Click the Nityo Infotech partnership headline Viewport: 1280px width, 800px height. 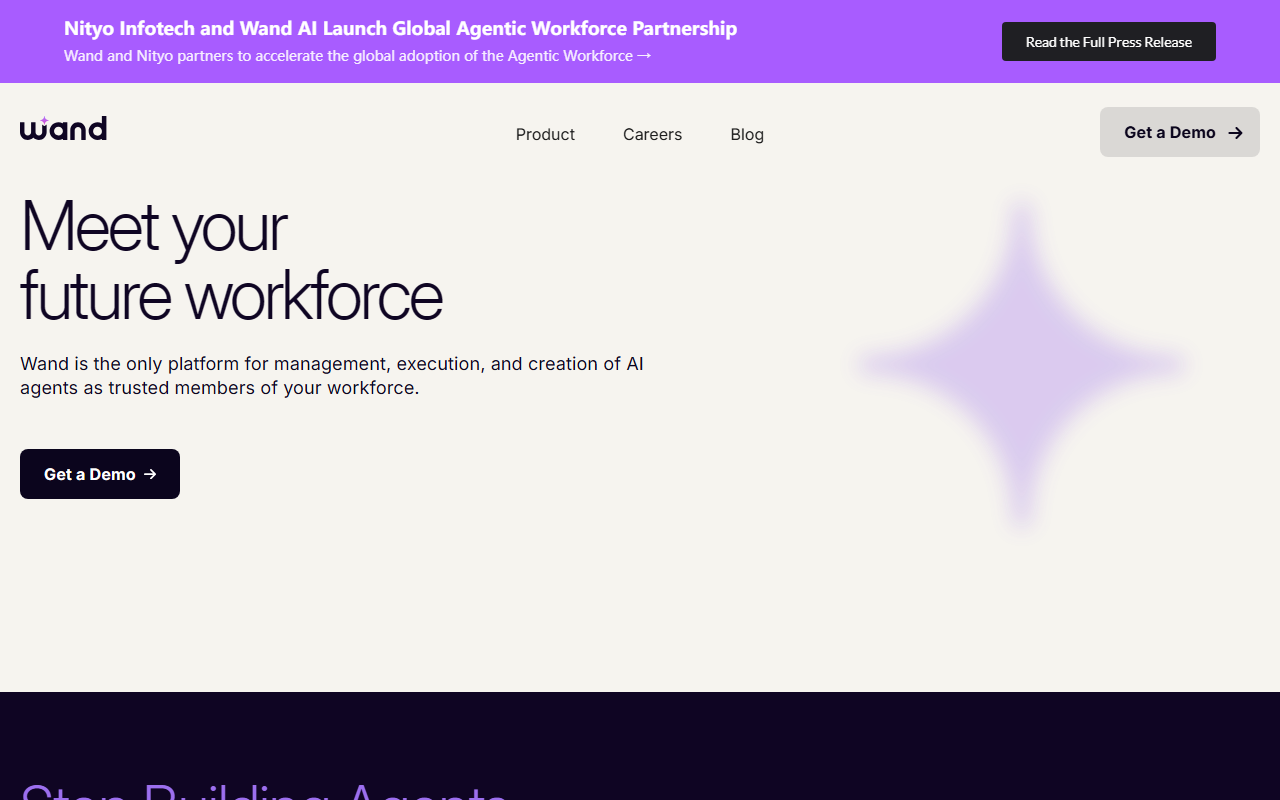pos(400,29)
